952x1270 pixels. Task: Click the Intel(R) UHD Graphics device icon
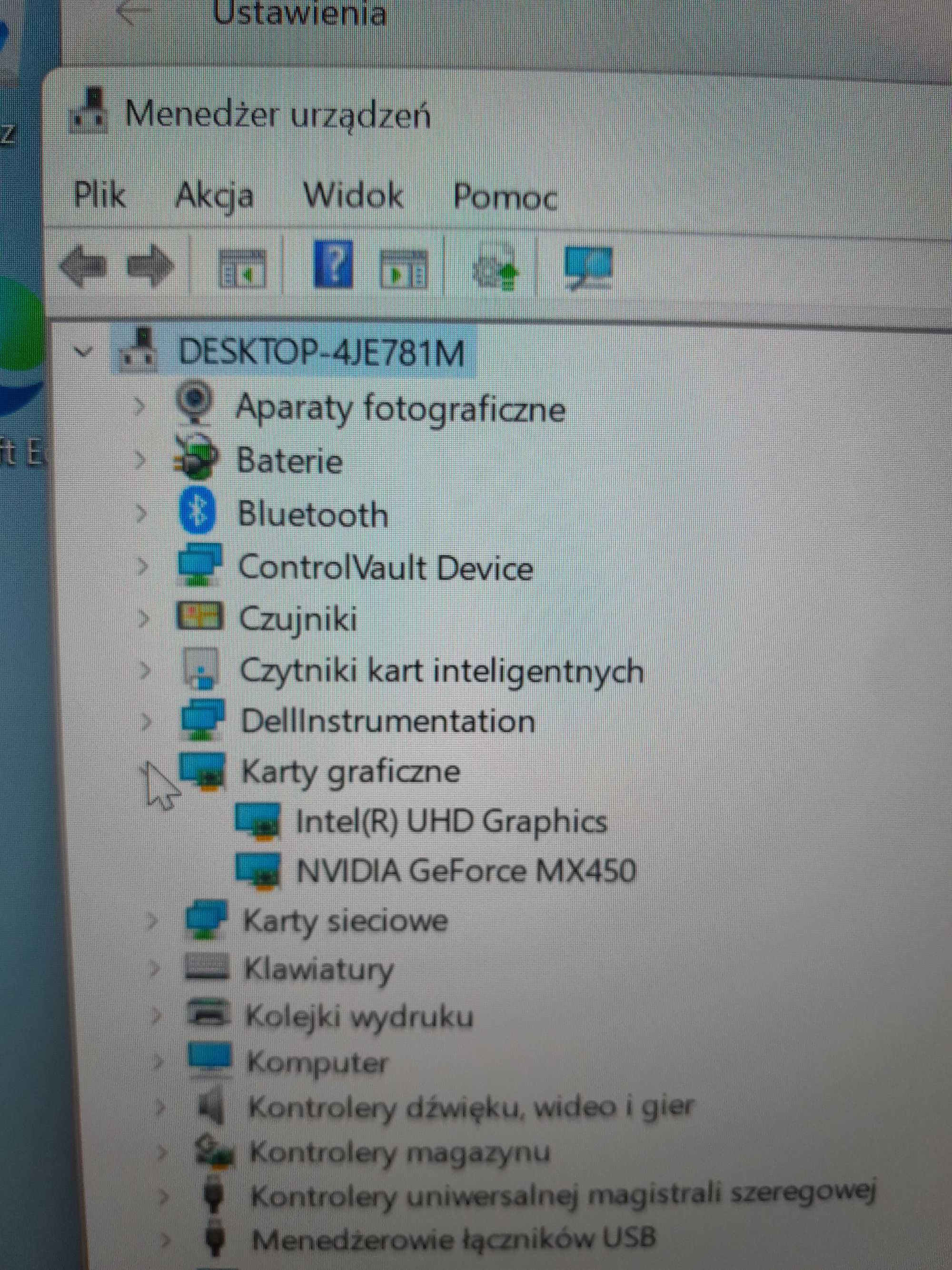click(258, 822)
